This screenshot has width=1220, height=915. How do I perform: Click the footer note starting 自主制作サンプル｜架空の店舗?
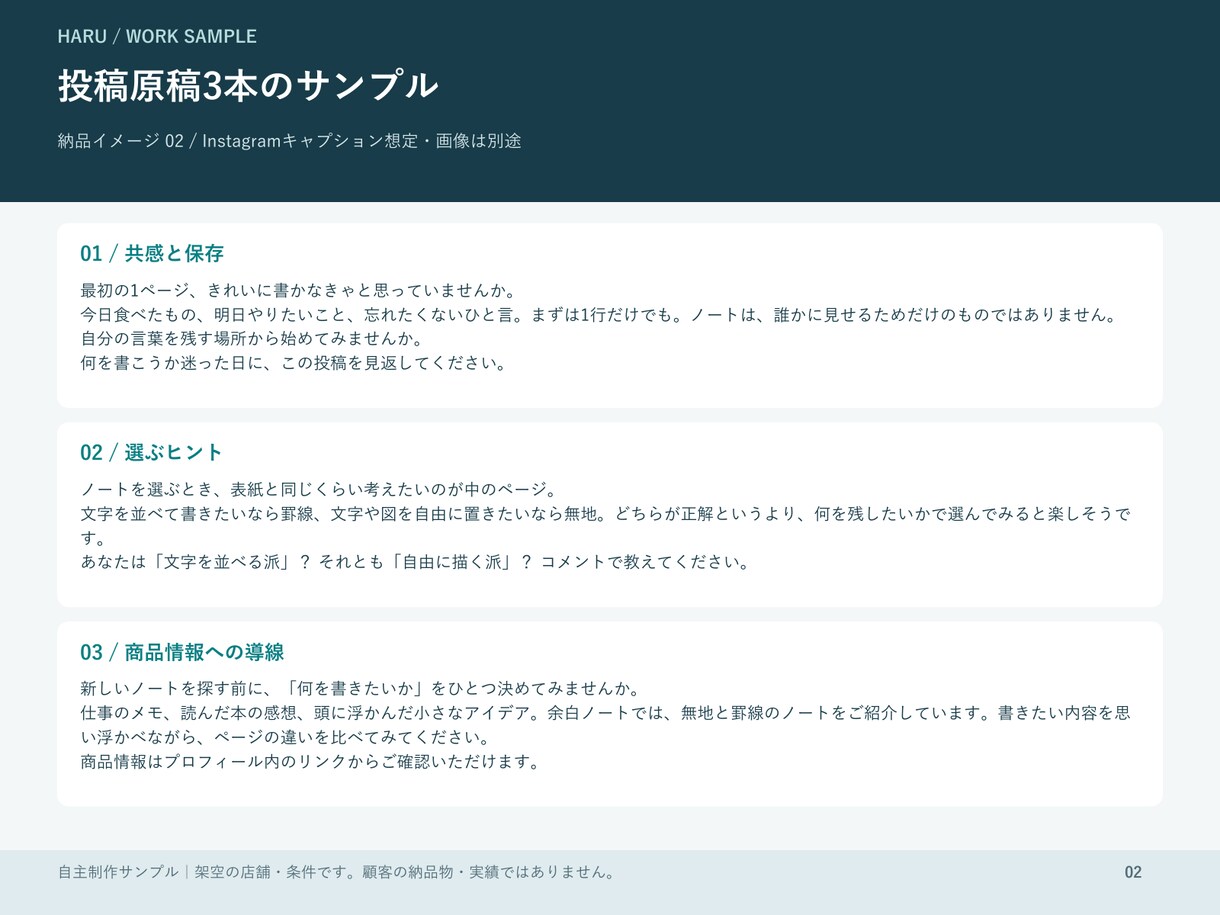point(336,872)
